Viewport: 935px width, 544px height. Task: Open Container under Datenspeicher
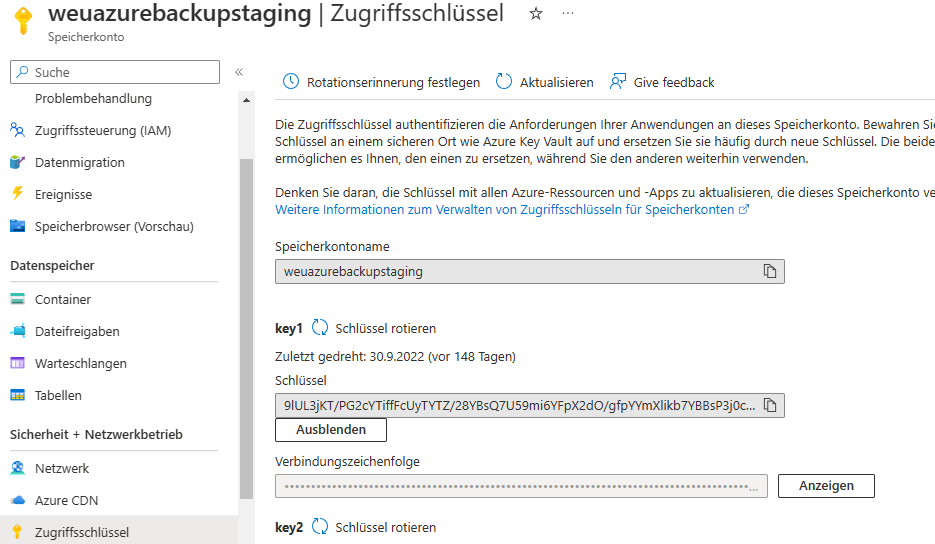click(63, 299)
